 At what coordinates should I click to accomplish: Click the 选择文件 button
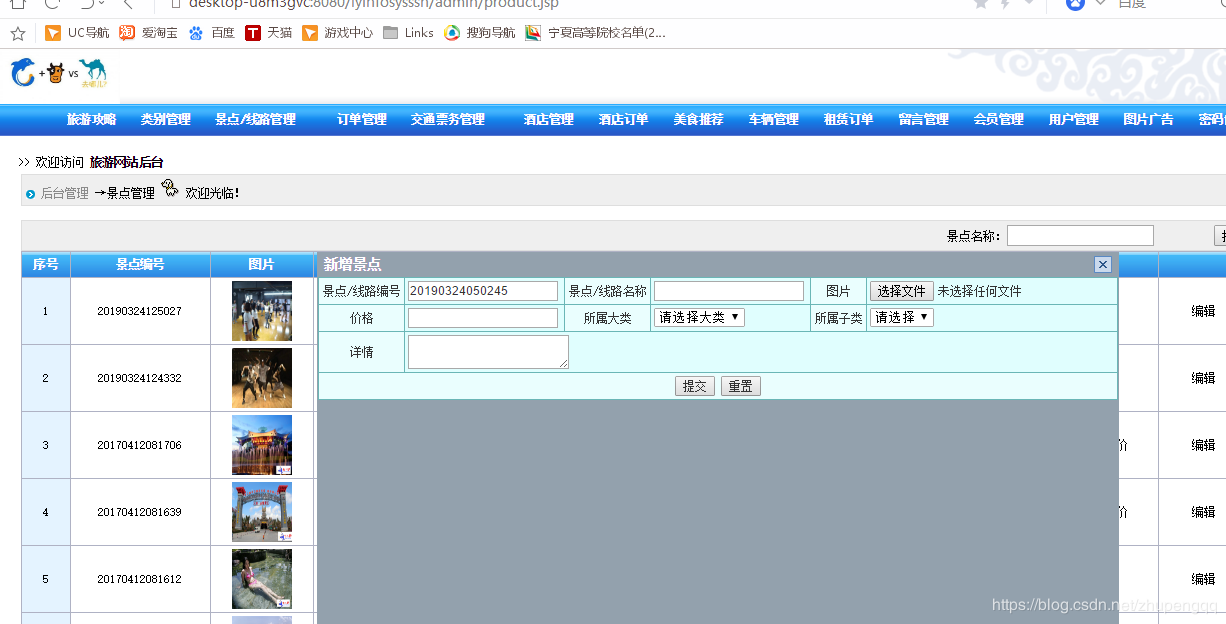902,291
